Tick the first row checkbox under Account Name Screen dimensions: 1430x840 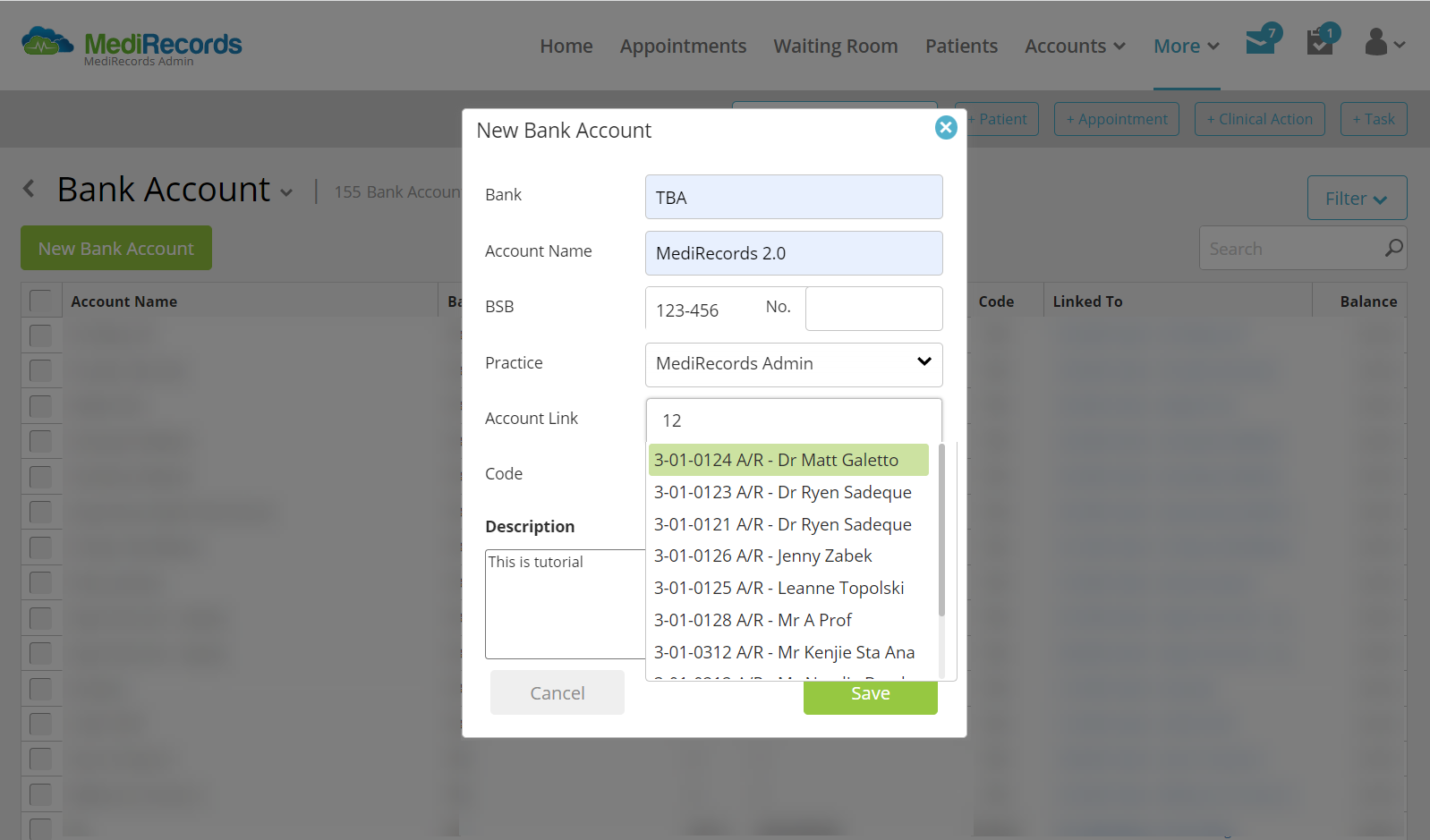pos(40,335)
